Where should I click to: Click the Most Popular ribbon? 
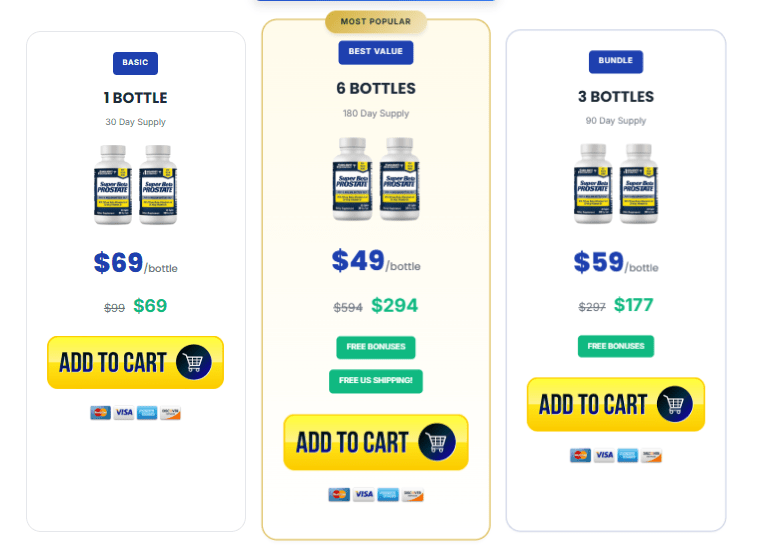(x=376, y=22)
